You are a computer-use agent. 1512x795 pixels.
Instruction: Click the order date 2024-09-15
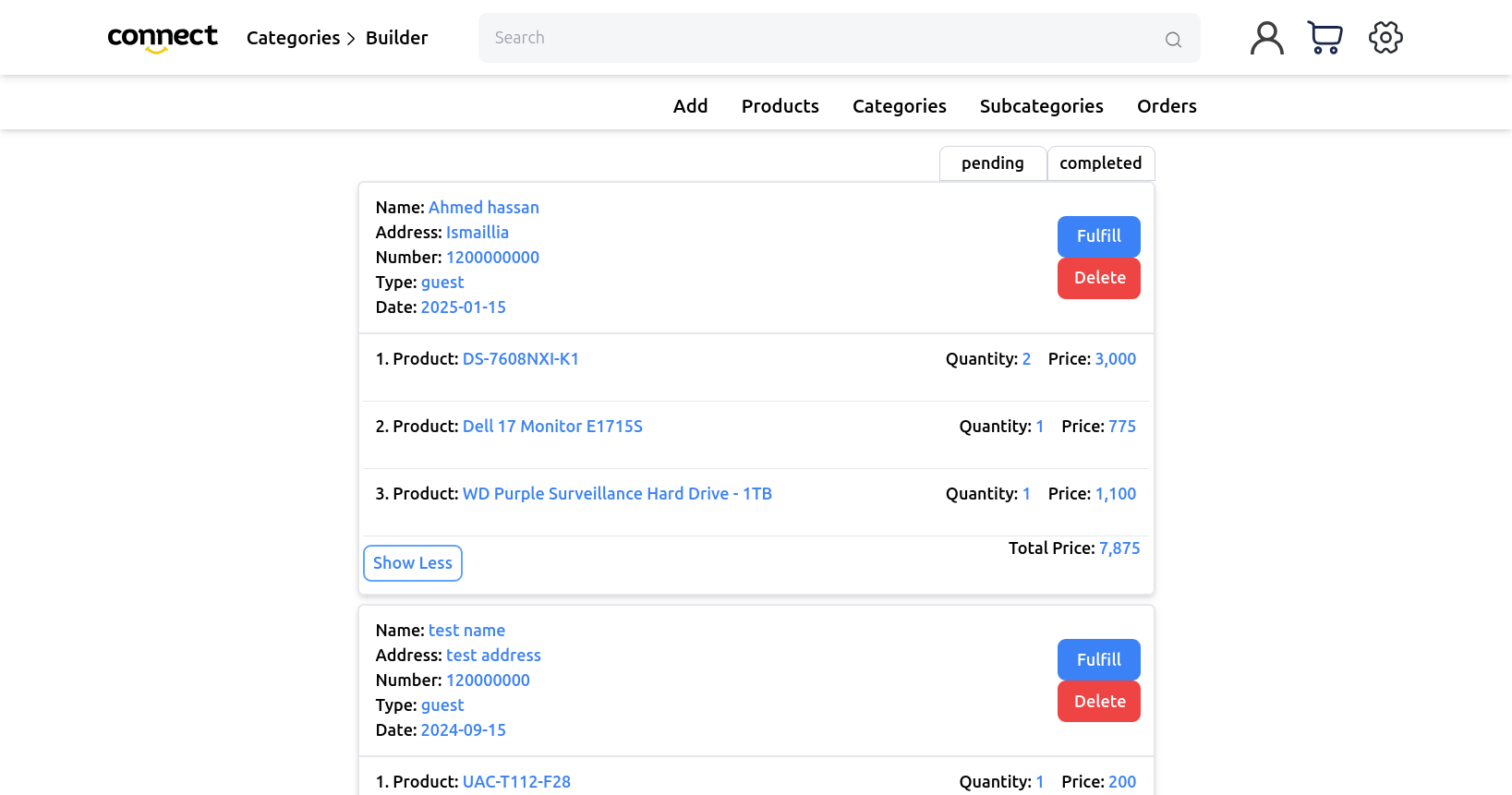click(x=464, y=730)
